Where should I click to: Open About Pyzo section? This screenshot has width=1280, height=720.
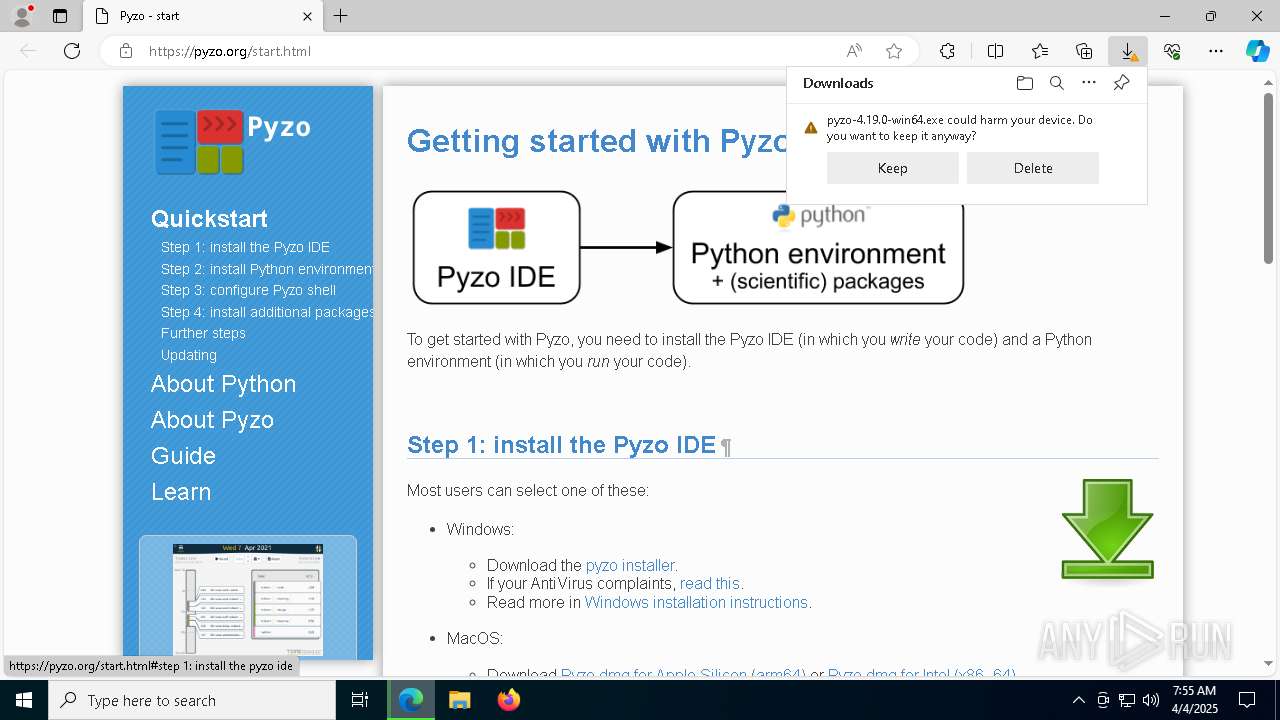coord(212,420)
